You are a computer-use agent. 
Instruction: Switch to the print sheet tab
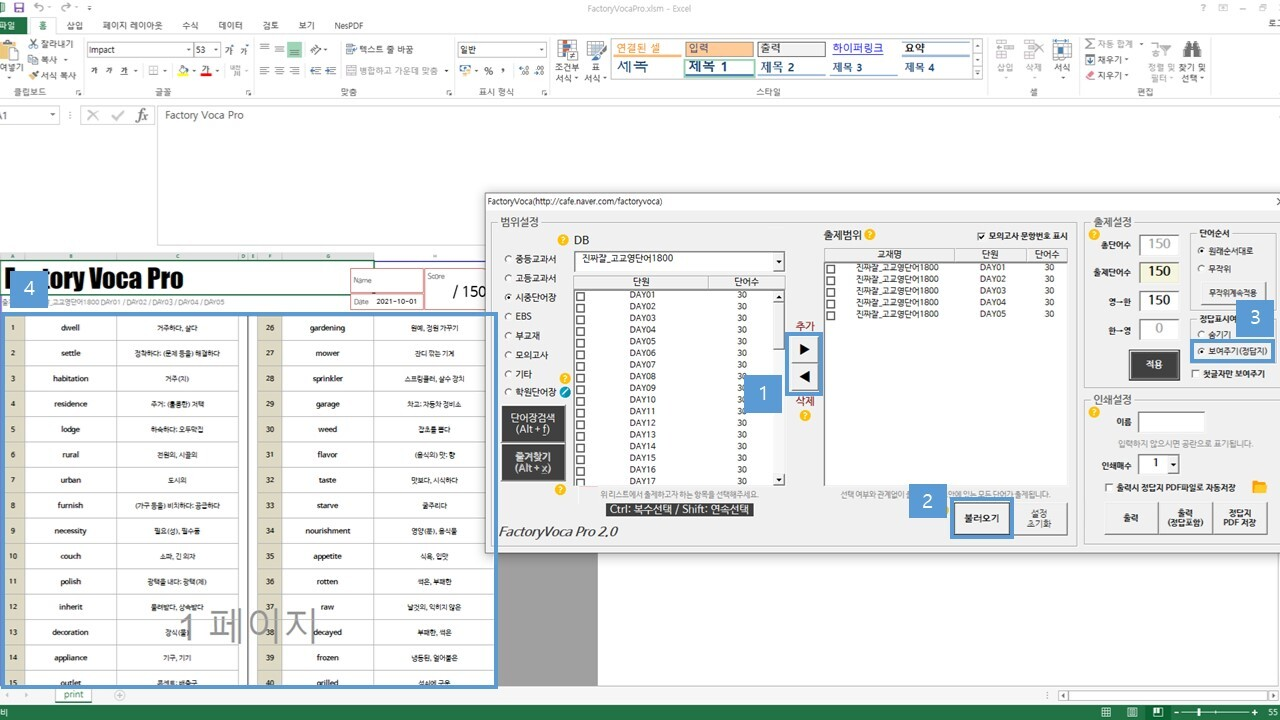pyautogui.click(x=74, y=694)
